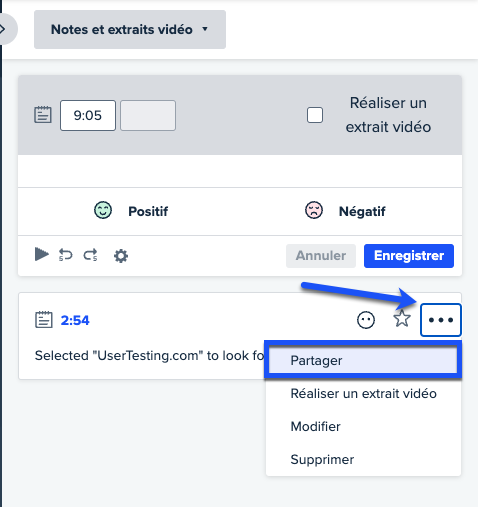Mark the note as Négatif

click(x=345, y=211)
